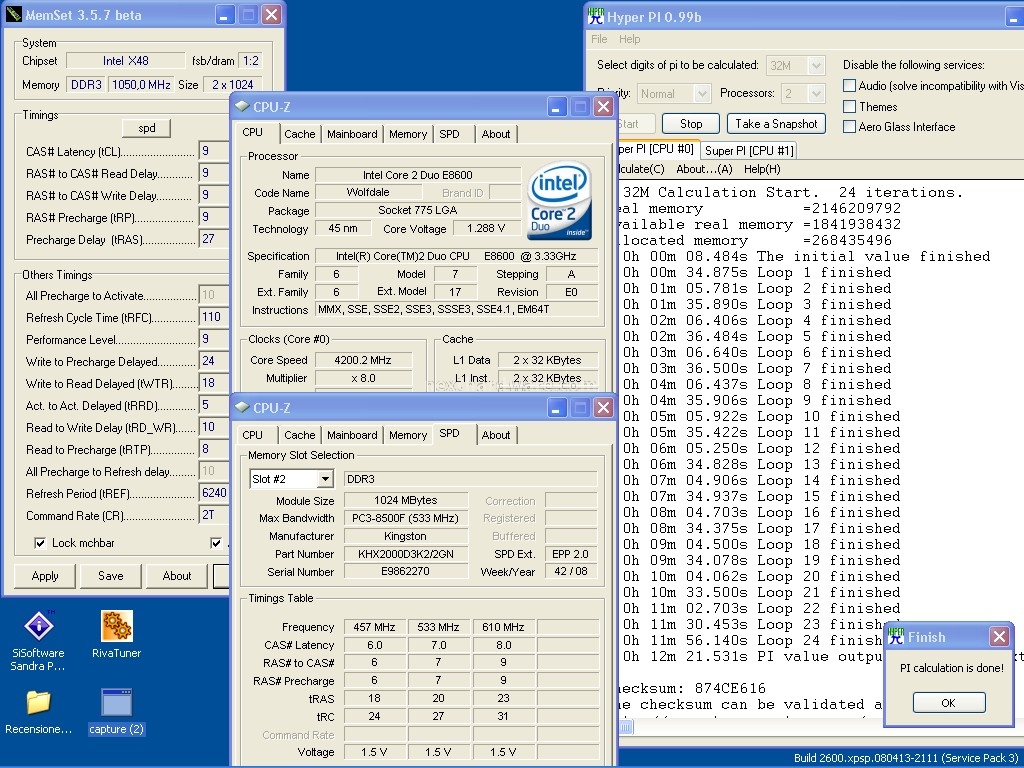Screen dimensions: 1024x768
Task: Click the 'Loop 24 finished' line in Super PI output
Action: pos(752,641)
